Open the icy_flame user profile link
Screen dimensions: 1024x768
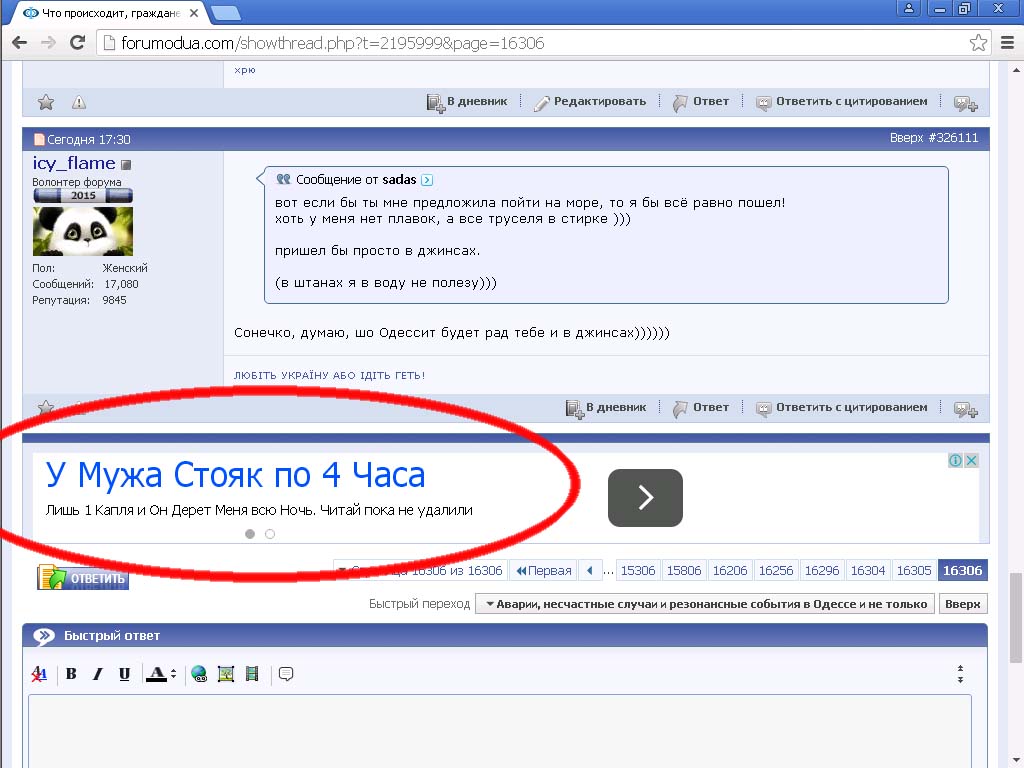click(x=74, y=163)
